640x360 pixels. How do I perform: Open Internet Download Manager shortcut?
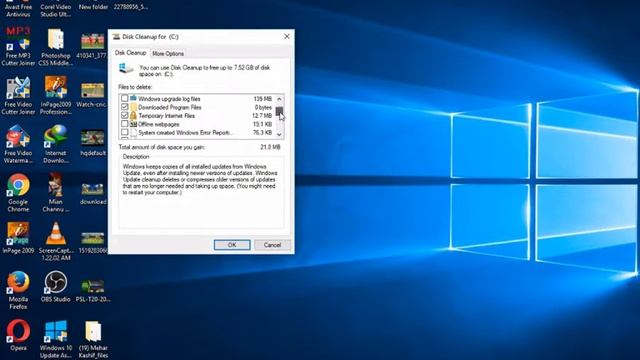(x=56, y=144)
